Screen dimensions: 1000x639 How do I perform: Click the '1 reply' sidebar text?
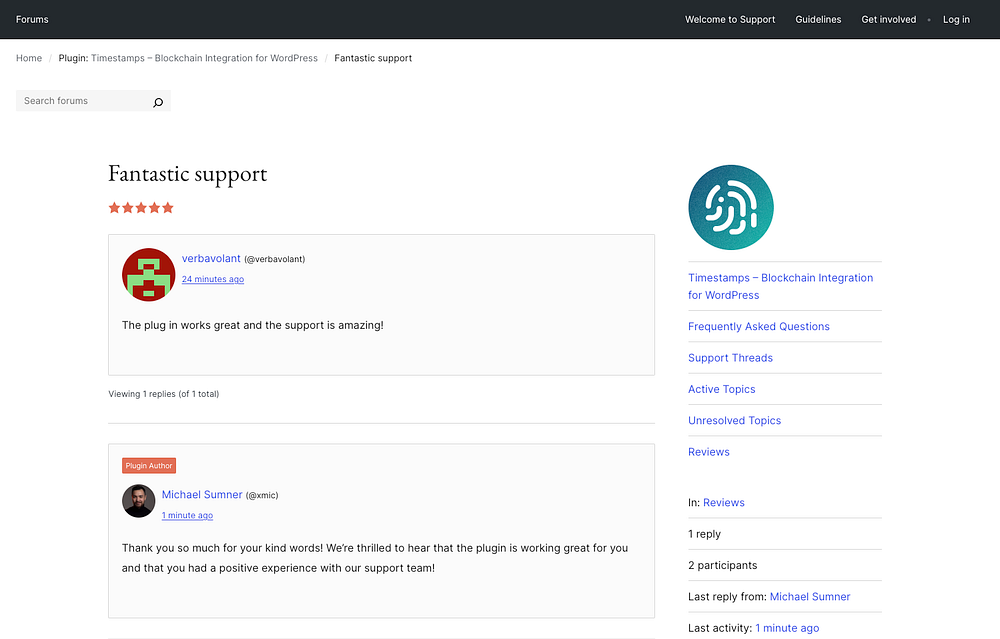tap(704, 534)
